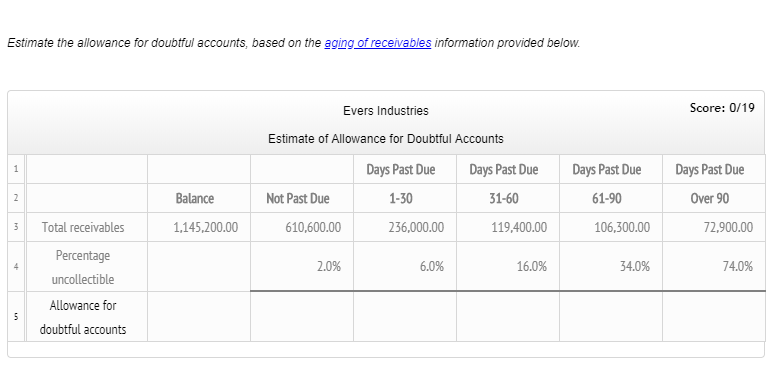Click the Percentage uncollectible row label
Image resolution: width=776 pixels, height=370 pixels.
[x=83, y=267]
